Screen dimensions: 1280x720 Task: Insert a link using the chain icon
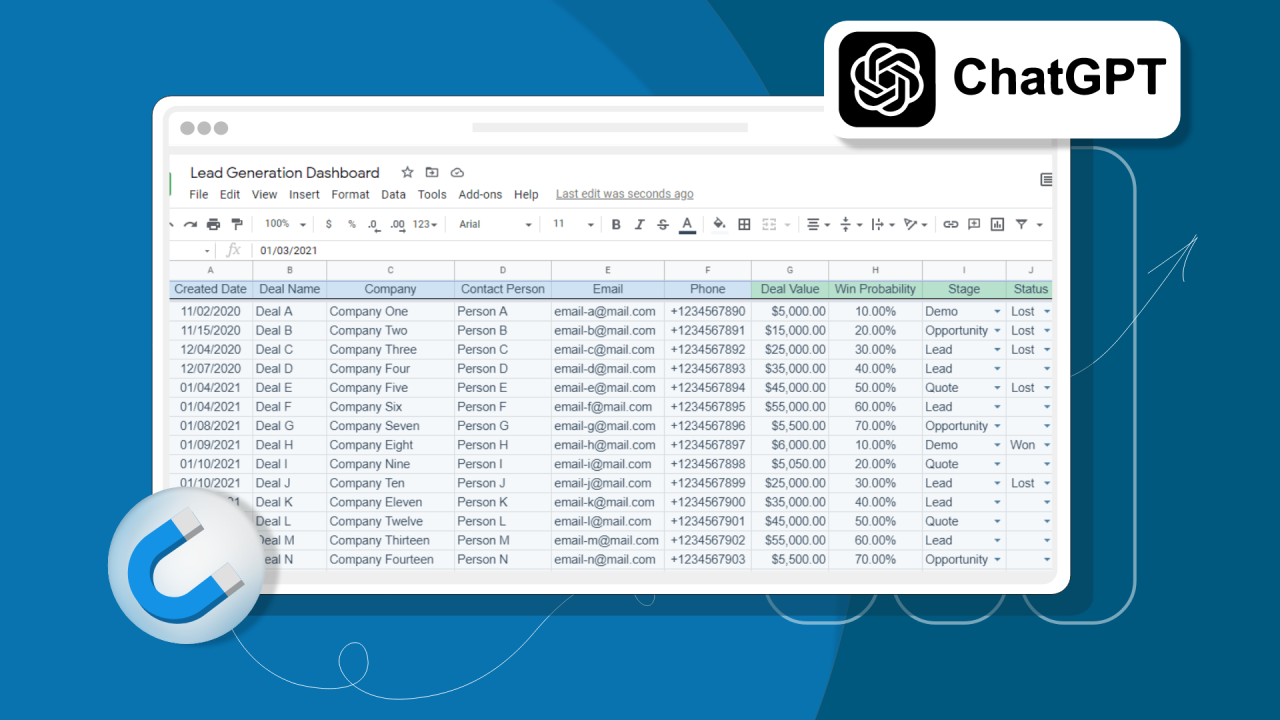[951, 224]
